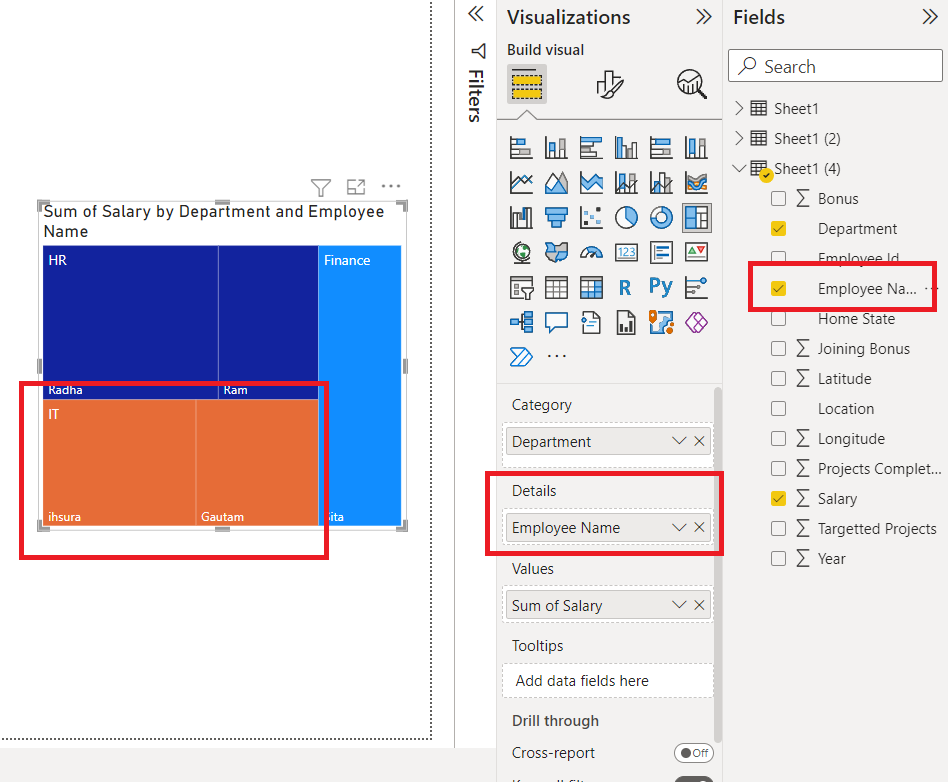This screenshot has height=782, width=948.
Task: Open Focus mode for treemap
Action: pos(356,187)
